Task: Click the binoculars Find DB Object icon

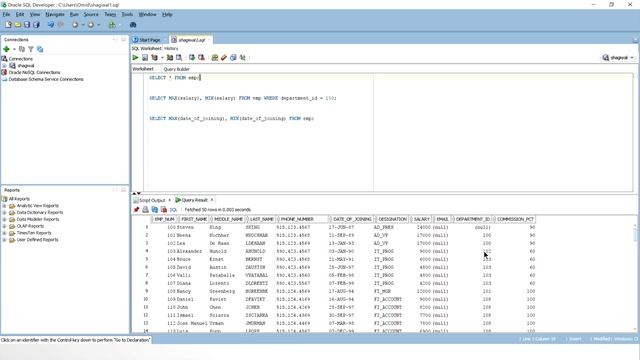Action: click(x=133, y=25)
